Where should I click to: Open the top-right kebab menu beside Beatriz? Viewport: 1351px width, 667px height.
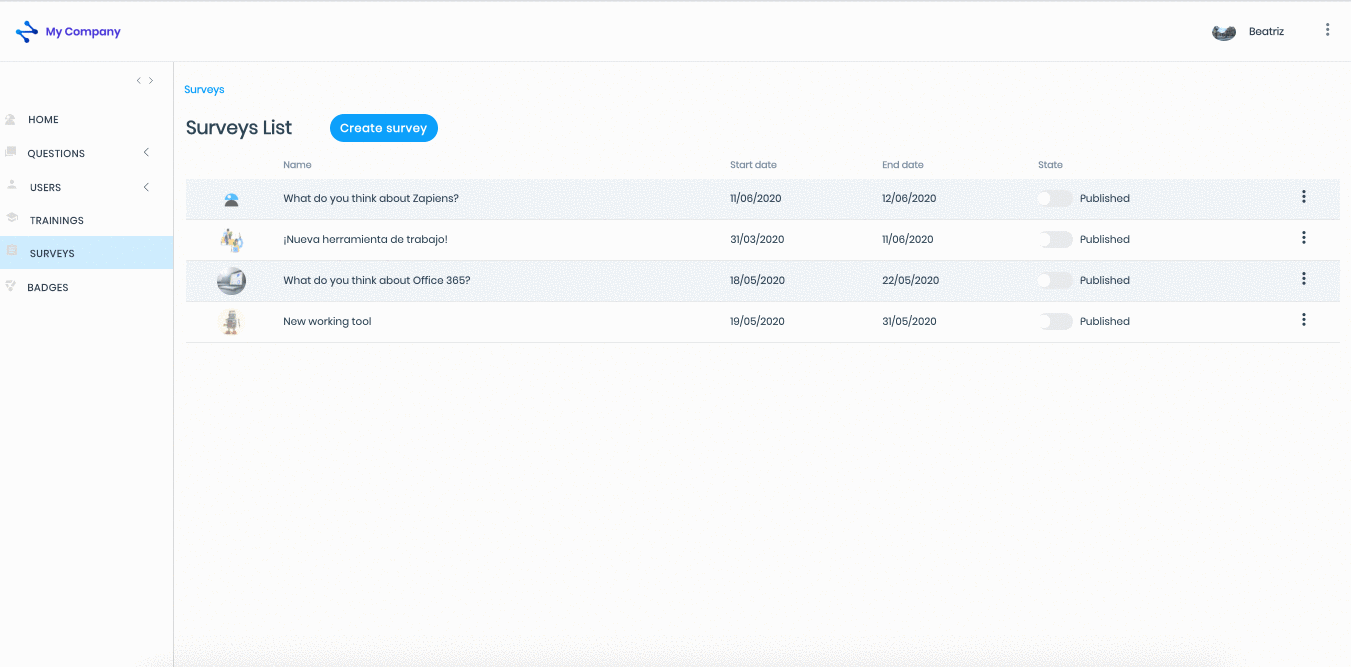tap(1328, 30)
